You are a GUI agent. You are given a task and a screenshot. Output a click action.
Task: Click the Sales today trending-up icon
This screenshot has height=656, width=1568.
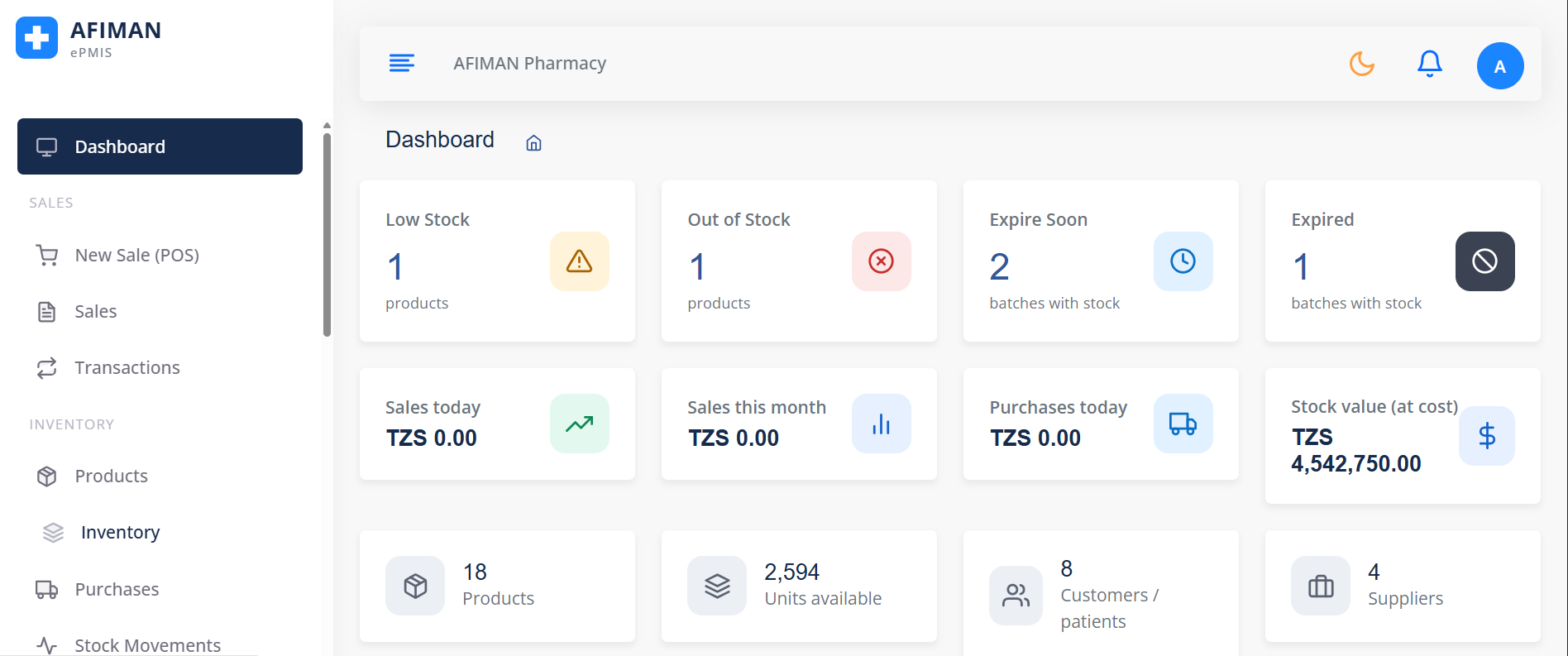[580, 424]
